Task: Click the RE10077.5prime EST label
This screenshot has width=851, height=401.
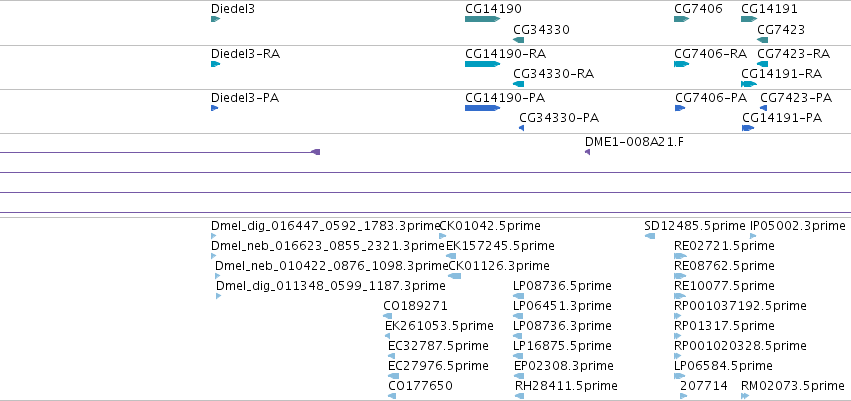Action: [x=724, y=286]
